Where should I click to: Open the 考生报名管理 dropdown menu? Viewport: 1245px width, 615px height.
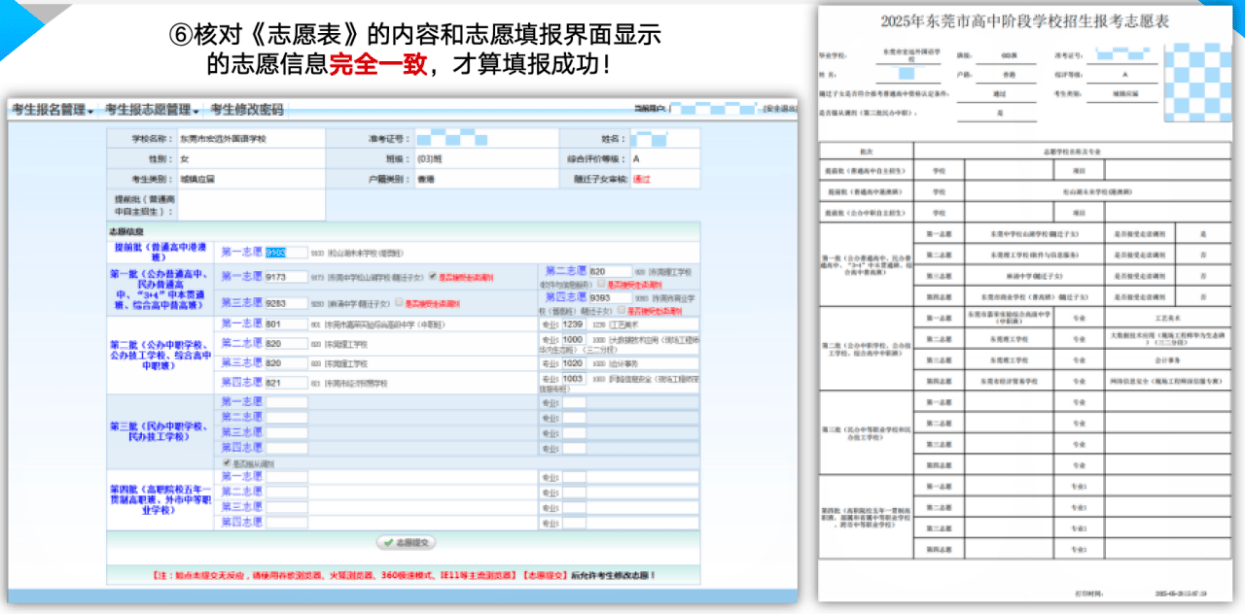point(53,110)
